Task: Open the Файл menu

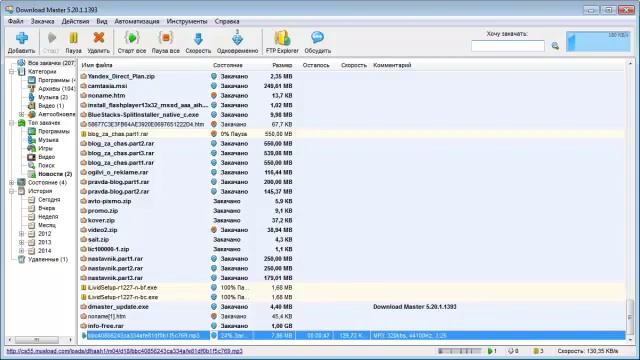Action: [x=16, y=21]
